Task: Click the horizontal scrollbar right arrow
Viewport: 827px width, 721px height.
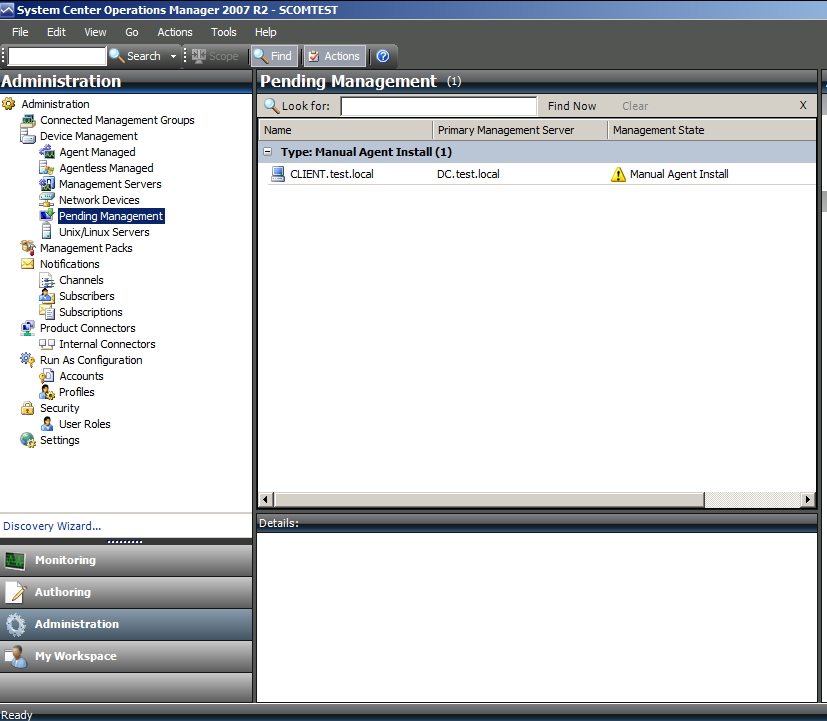Action: 808,499
